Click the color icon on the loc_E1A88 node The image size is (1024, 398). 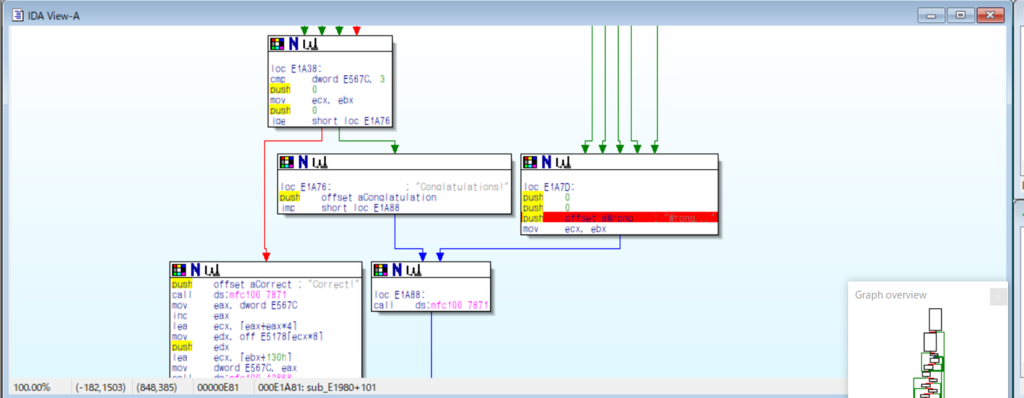click(380, 270)
